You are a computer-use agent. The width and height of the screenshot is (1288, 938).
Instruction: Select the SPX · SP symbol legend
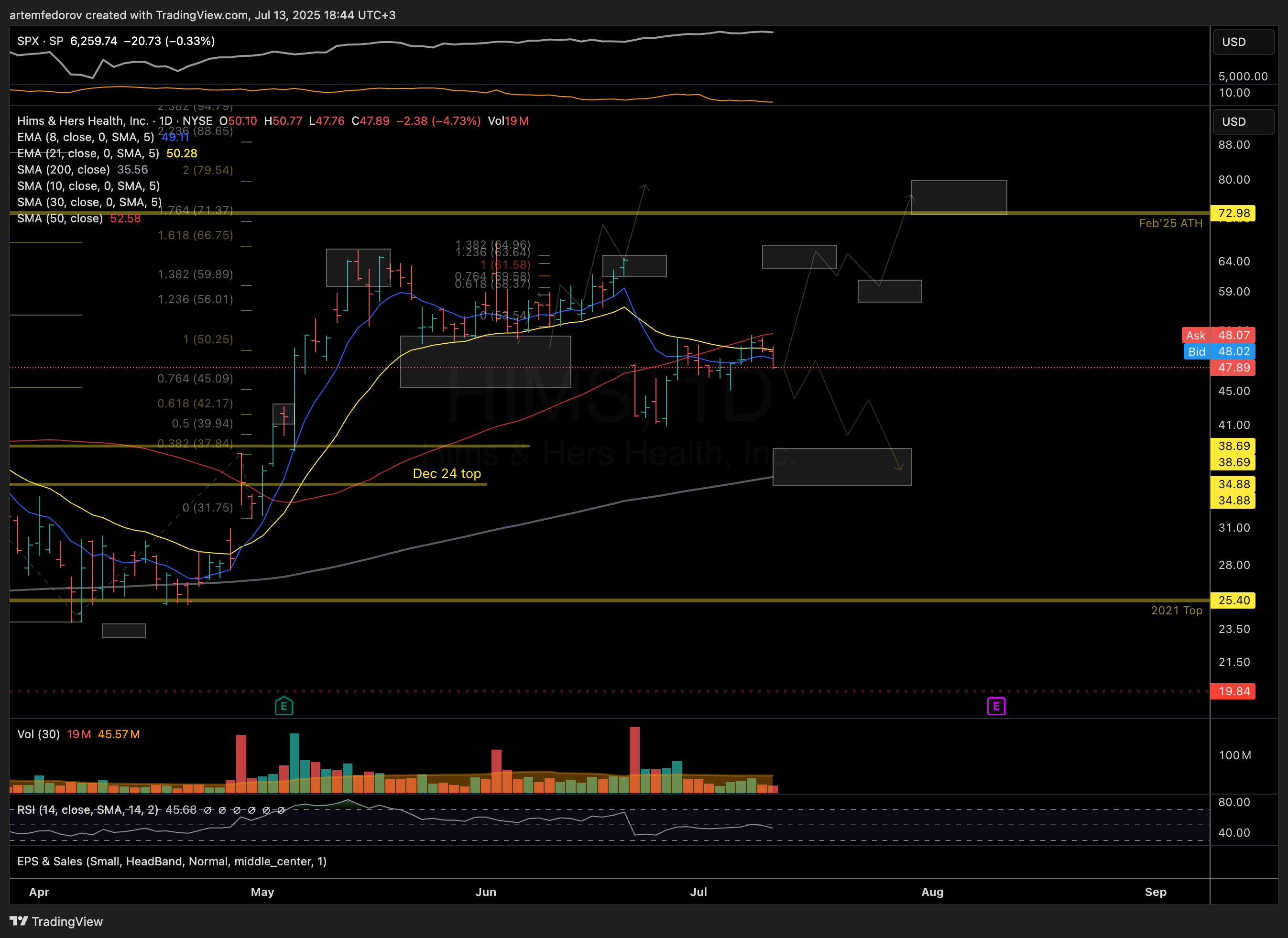click(40, 41)
